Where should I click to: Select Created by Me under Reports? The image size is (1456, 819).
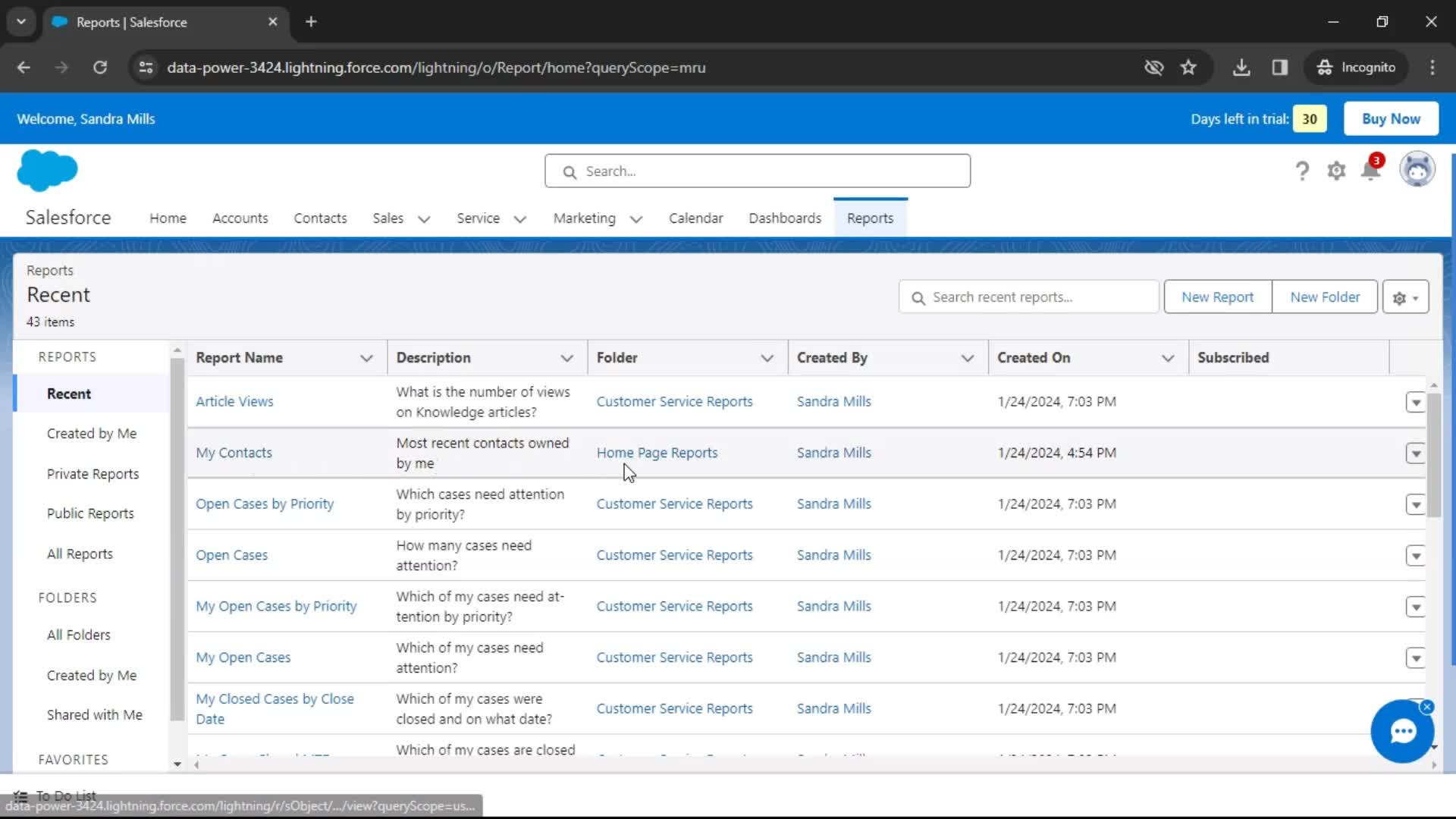pyautogui.click(x=92, y=434)
